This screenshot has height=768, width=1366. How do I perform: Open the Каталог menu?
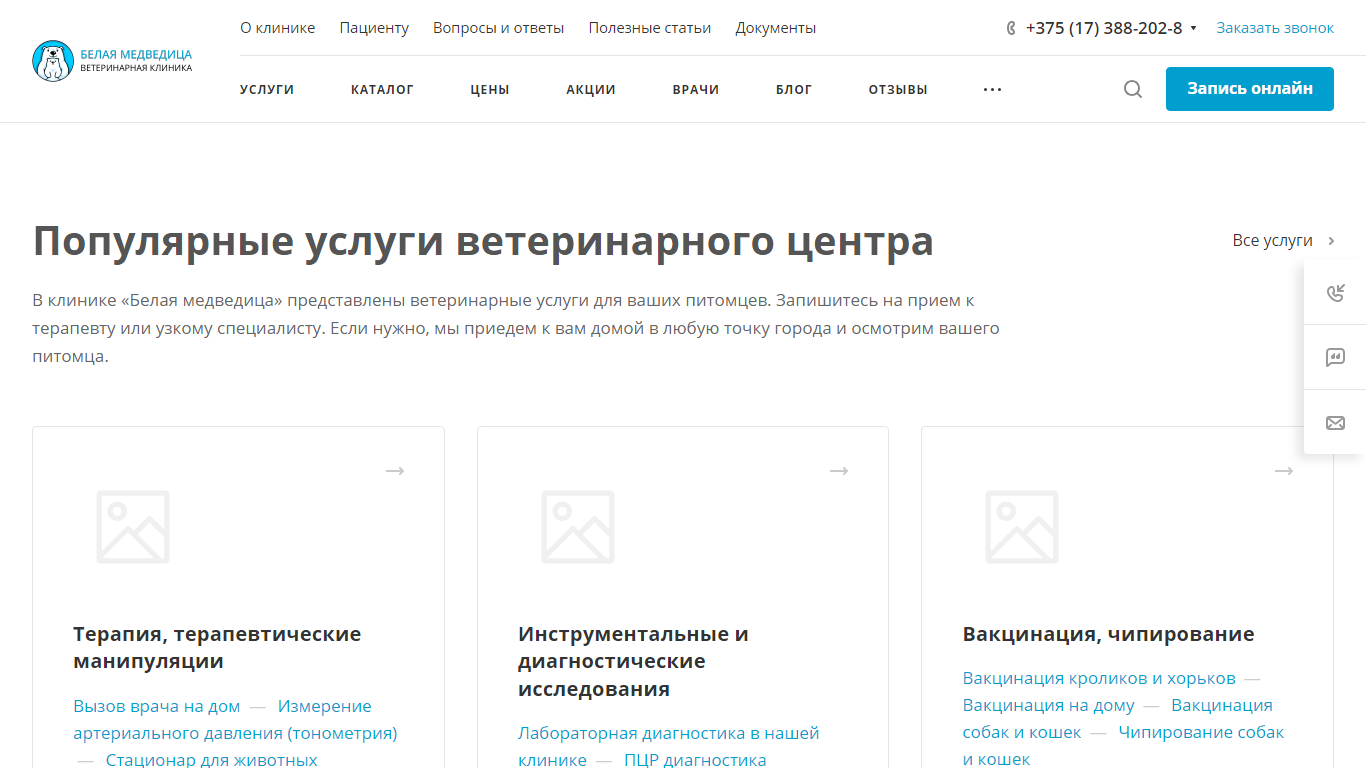pyautogui.click(x=382, y=90)
